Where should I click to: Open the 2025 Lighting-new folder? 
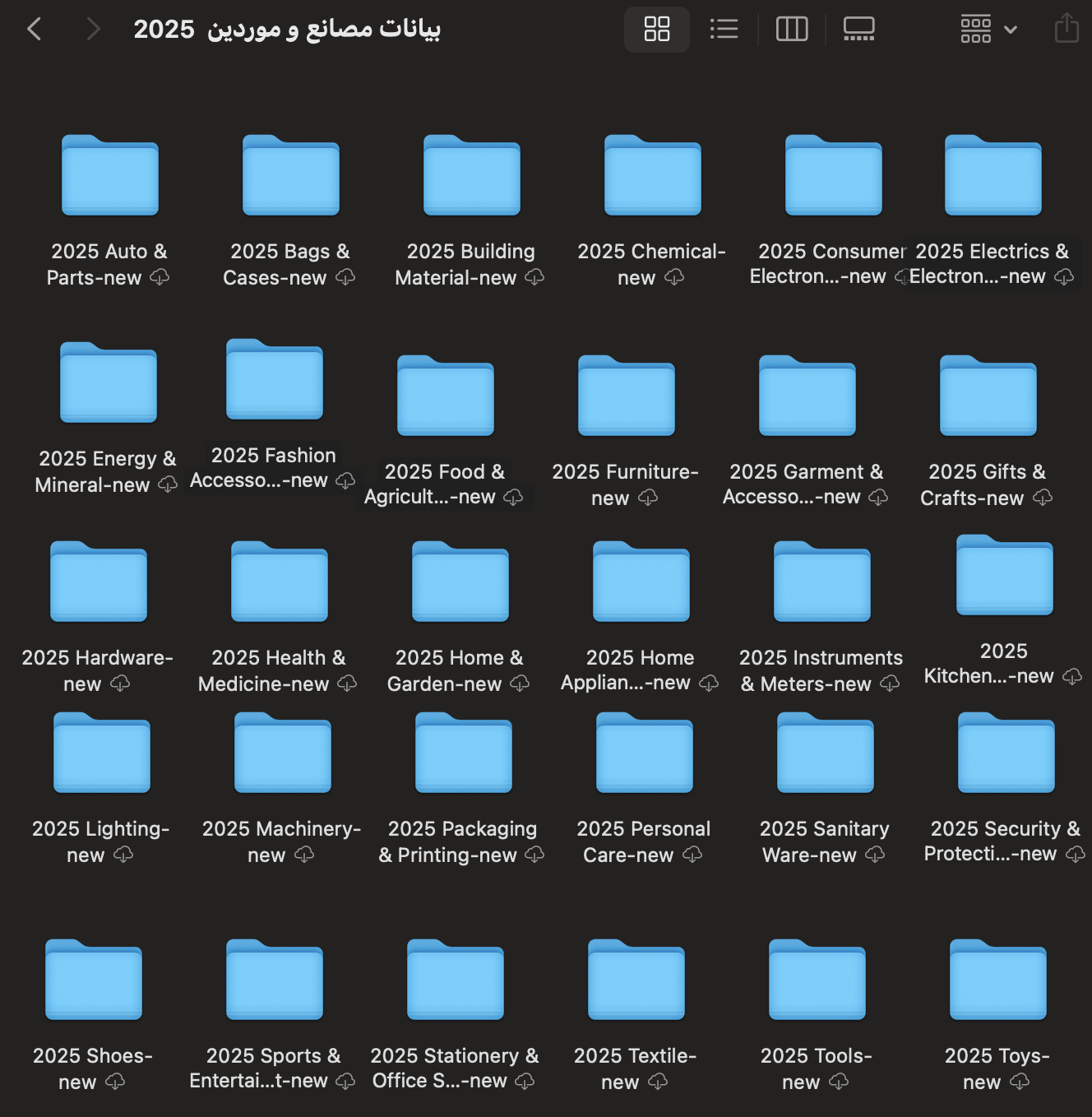click(102, 753)
